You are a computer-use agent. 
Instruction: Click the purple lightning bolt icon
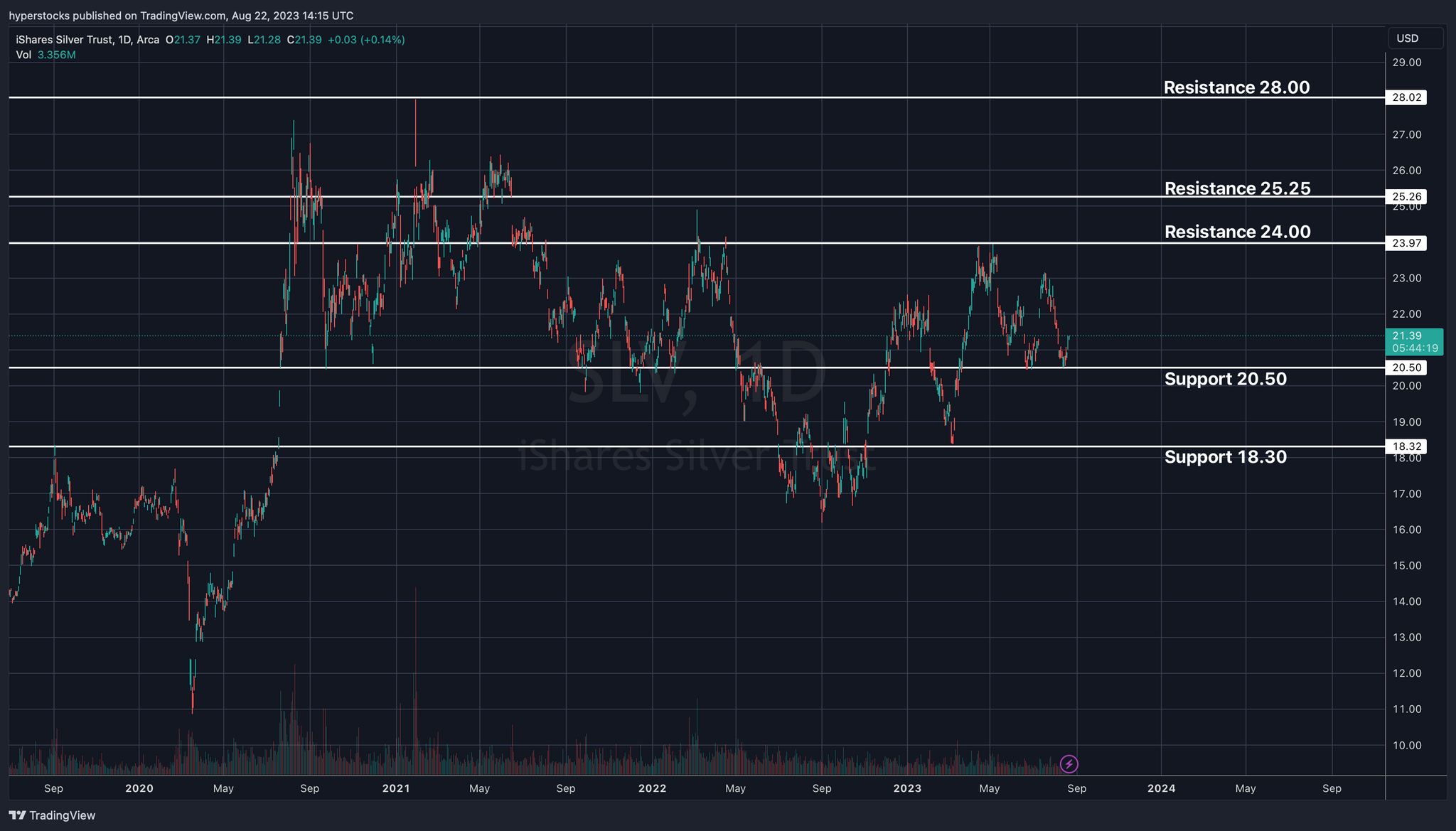click(1069, 764)
